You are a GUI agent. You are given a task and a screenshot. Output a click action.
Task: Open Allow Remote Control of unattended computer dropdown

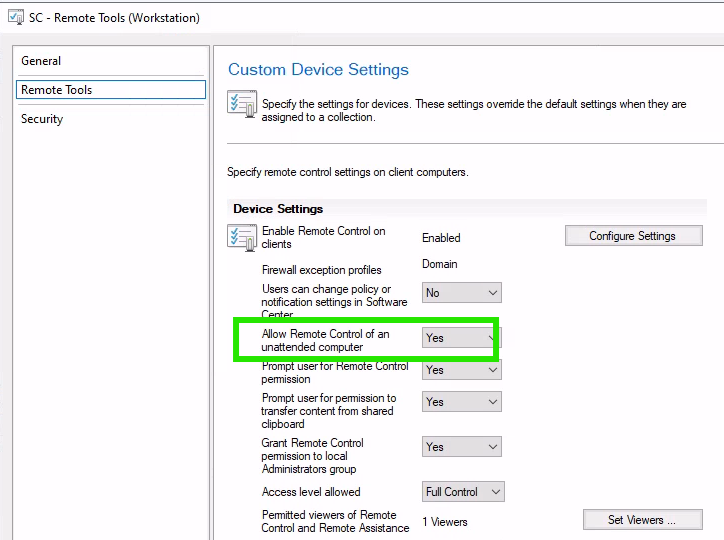[x=462, y=338]
